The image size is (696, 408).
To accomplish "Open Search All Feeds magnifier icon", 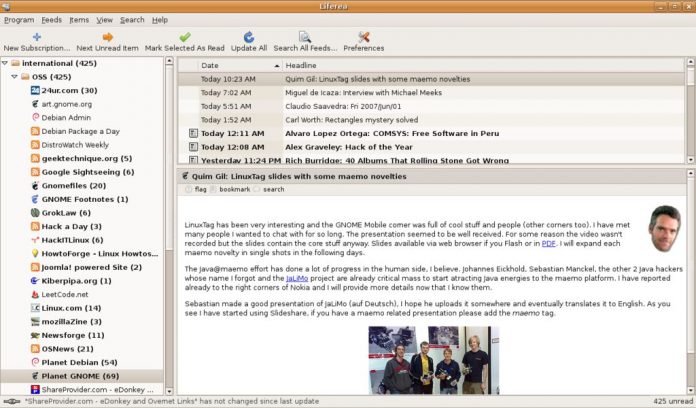I will [304, 37].
